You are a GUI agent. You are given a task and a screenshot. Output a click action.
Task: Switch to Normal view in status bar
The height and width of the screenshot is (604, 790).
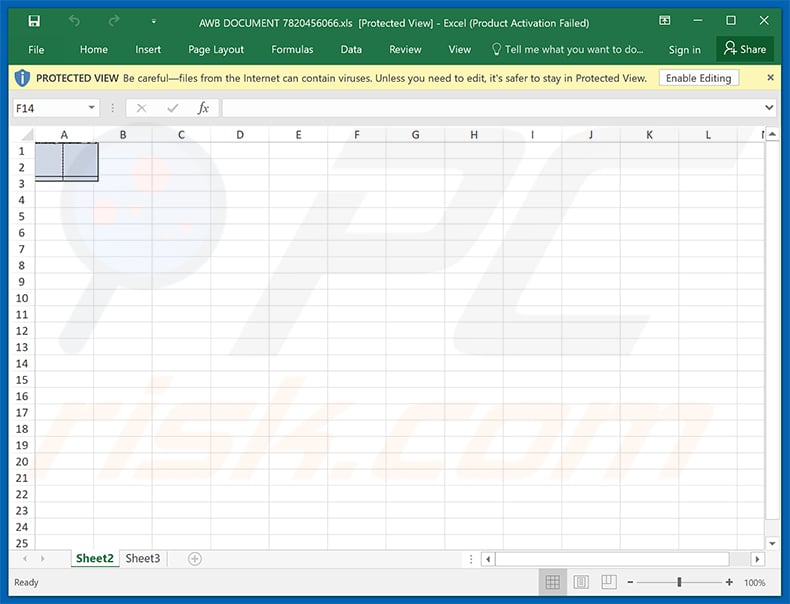553,582
